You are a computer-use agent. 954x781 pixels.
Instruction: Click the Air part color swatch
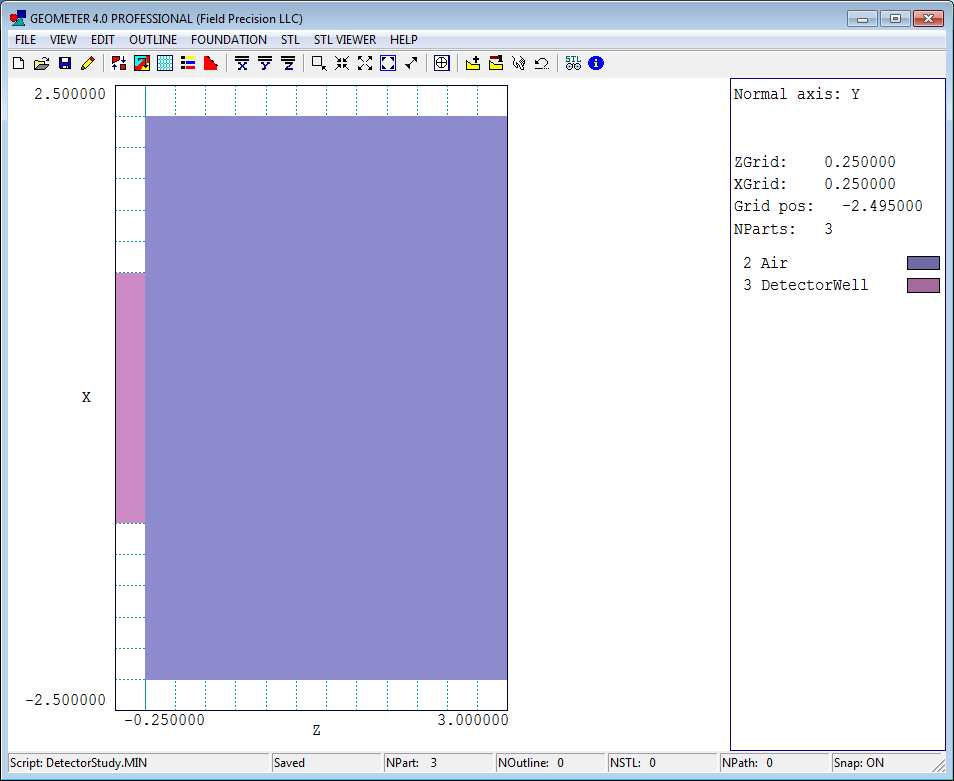(x=923, y=263)
